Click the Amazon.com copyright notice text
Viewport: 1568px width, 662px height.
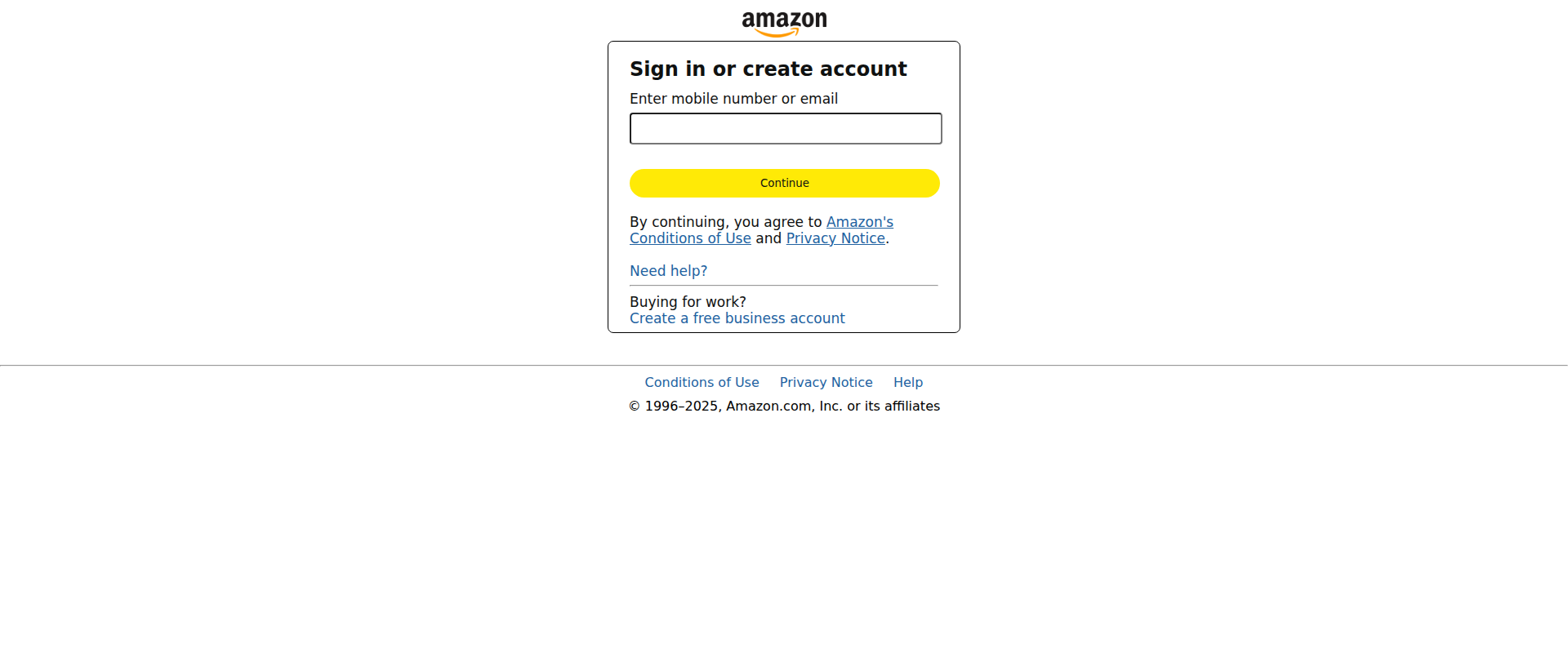784,406
